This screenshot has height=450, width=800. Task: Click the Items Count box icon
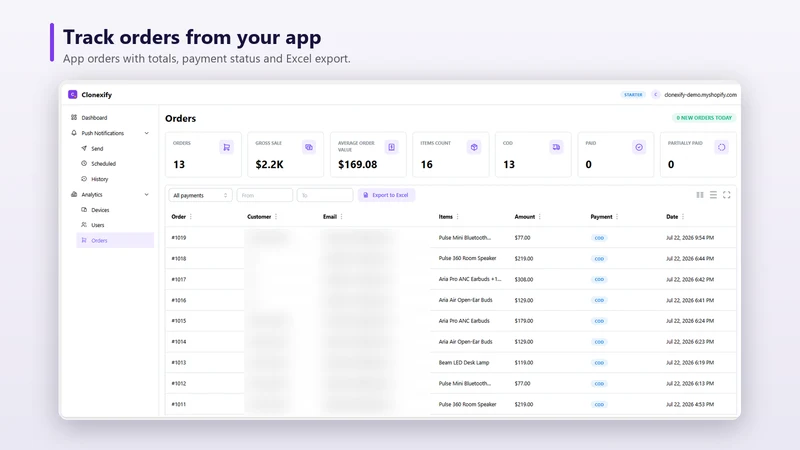click(x=474, y=147)
